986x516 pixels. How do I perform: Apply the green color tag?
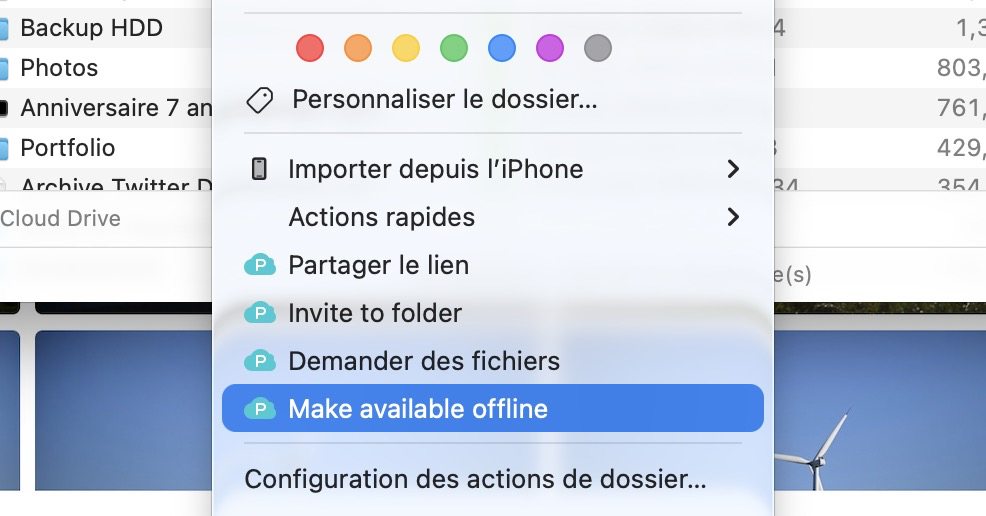(454, 47)
